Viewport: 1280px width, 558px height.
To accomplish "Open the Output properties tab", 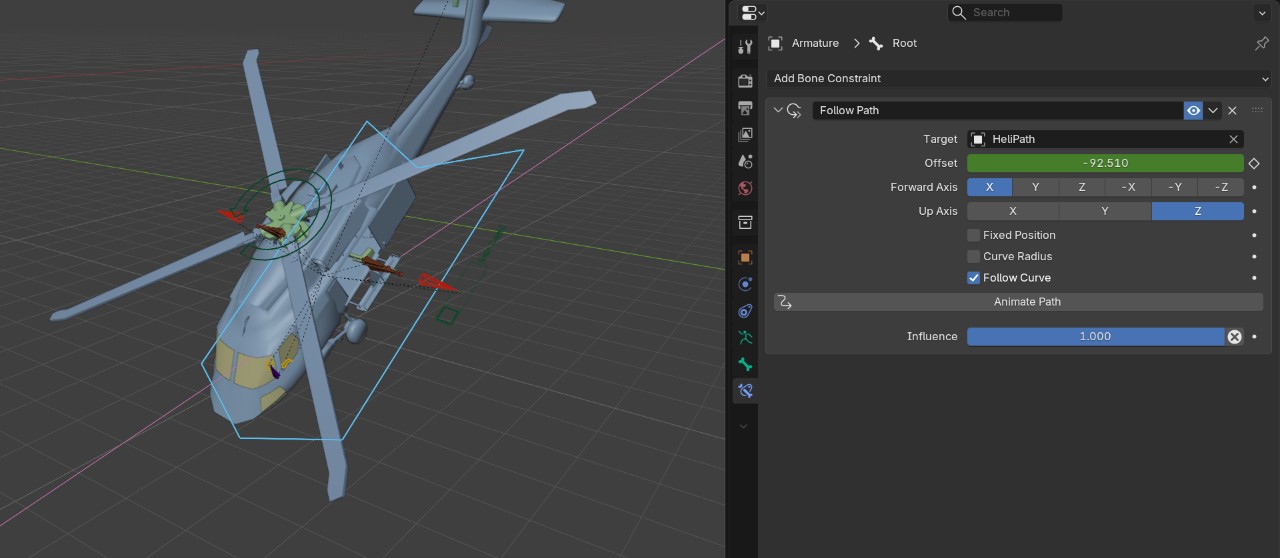I will coord(745,108).
